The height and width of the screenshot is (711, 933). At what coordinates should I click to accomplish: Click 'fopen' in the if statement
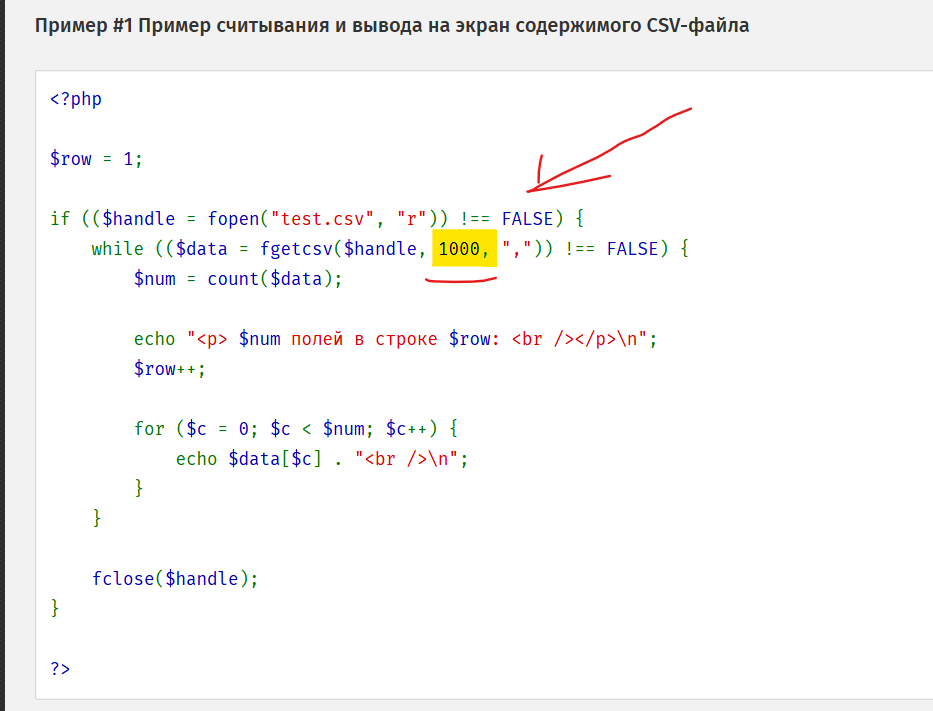coord(233,219)
